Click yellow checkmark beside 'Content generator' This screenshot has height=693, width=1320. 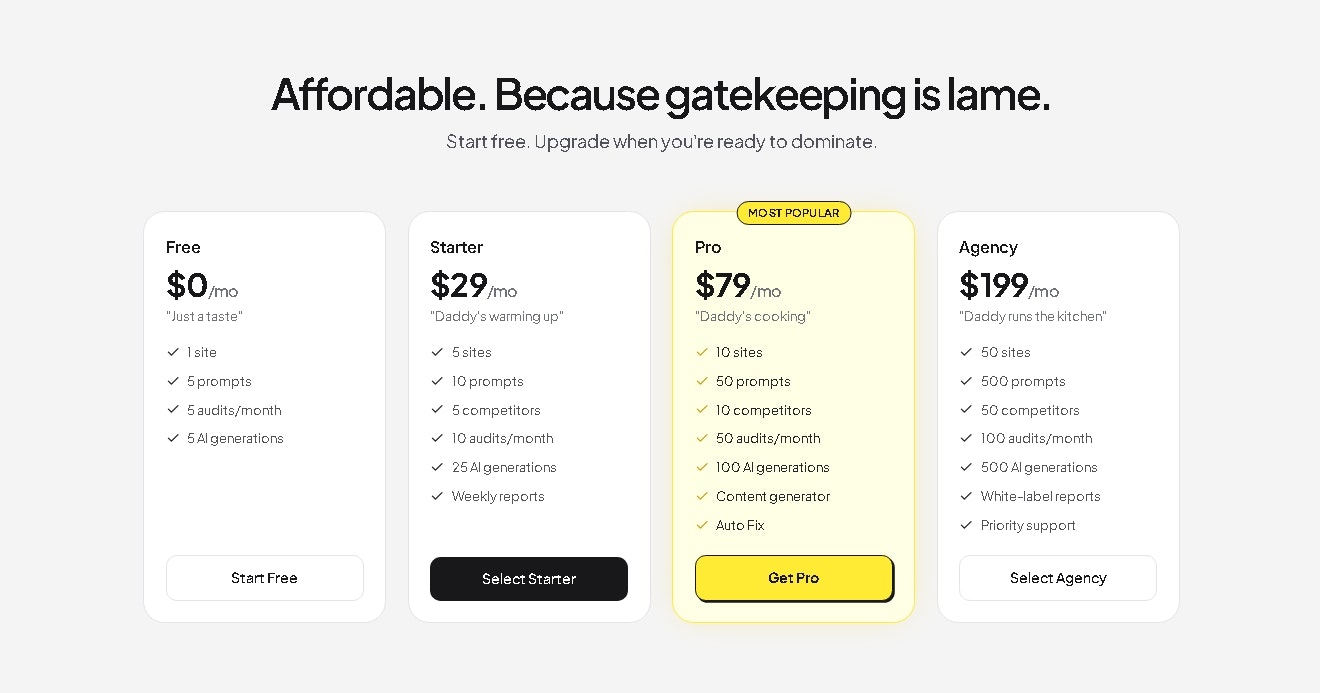pos(702,496)
